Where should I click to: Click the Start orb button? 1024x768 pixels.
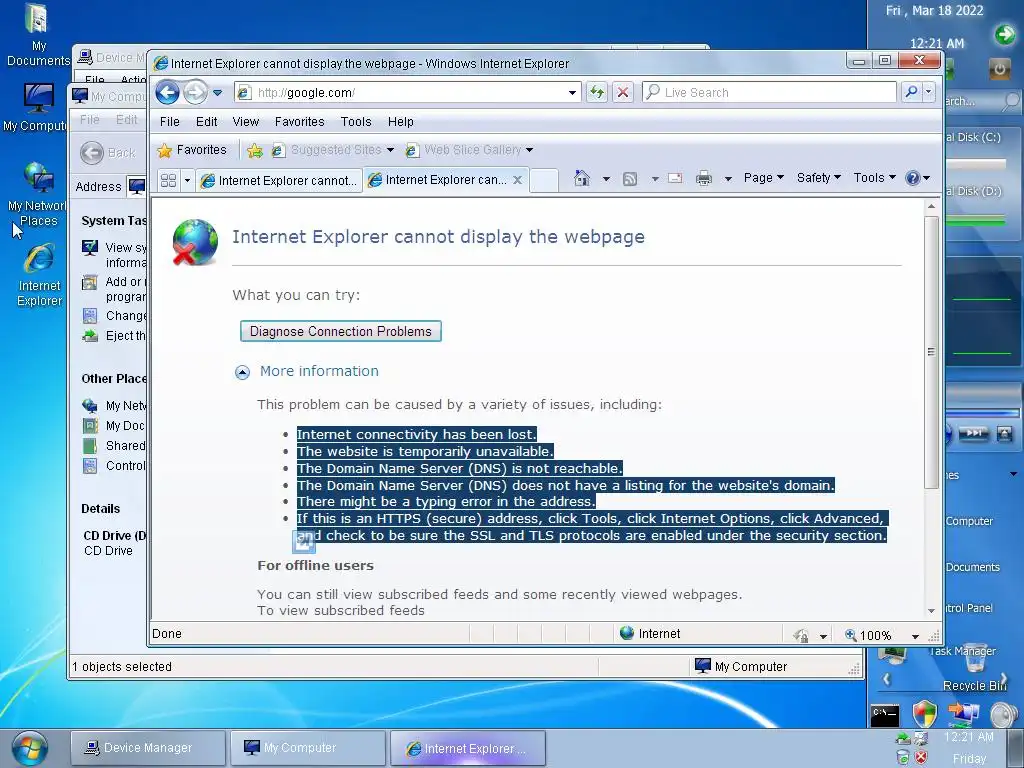click(x=30, y=748)
